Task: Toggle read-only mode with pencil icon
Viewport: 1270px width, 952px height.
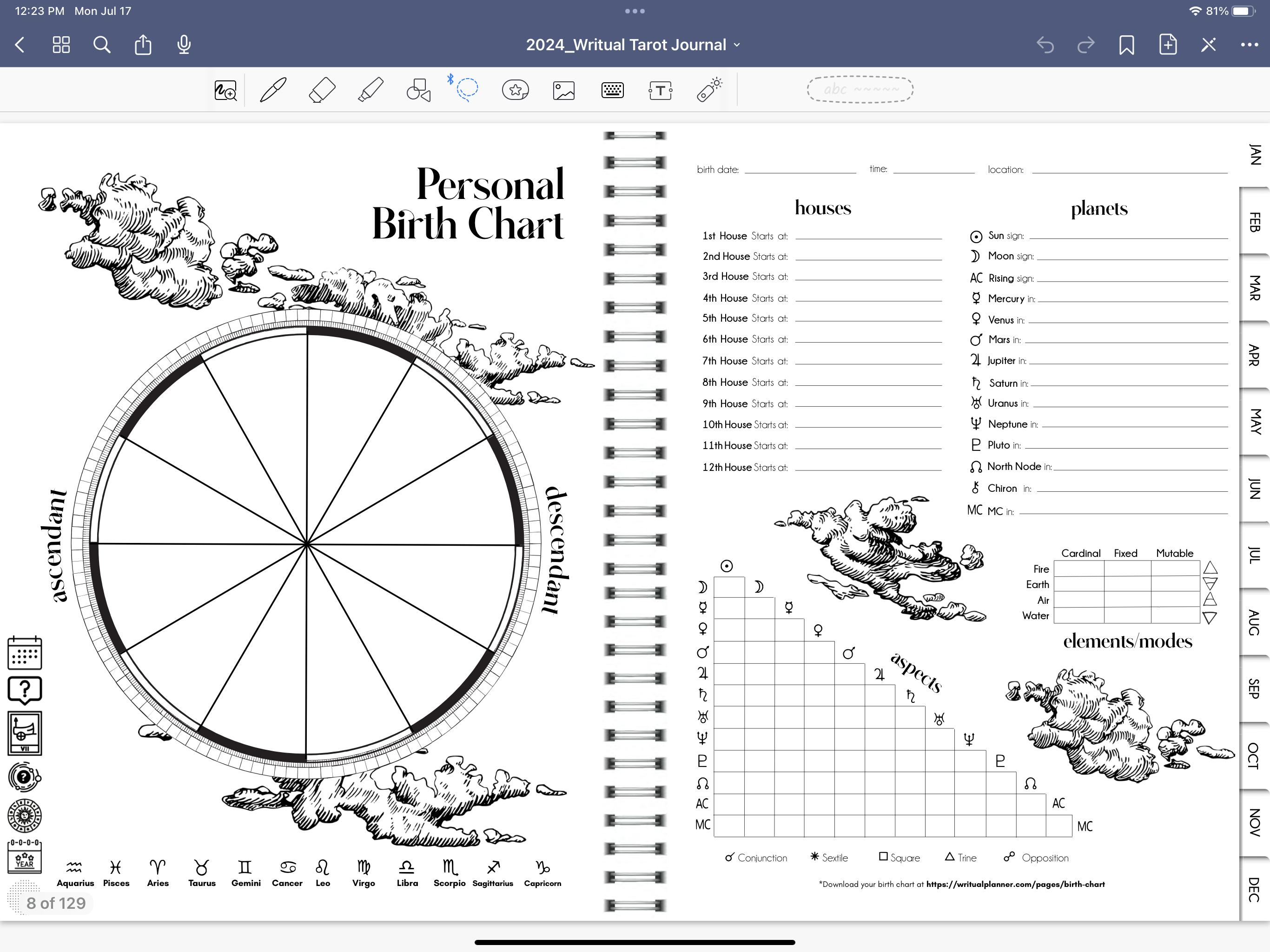Action: point(1208,45)
